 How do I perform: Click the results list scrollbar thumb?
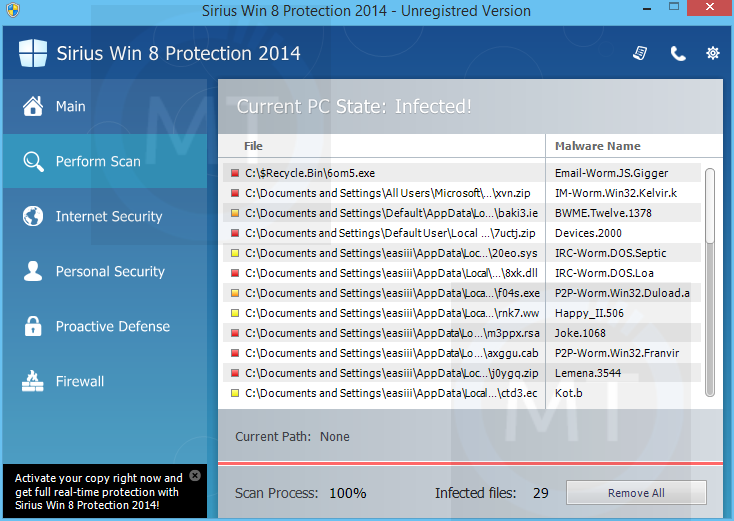(710, 206)
